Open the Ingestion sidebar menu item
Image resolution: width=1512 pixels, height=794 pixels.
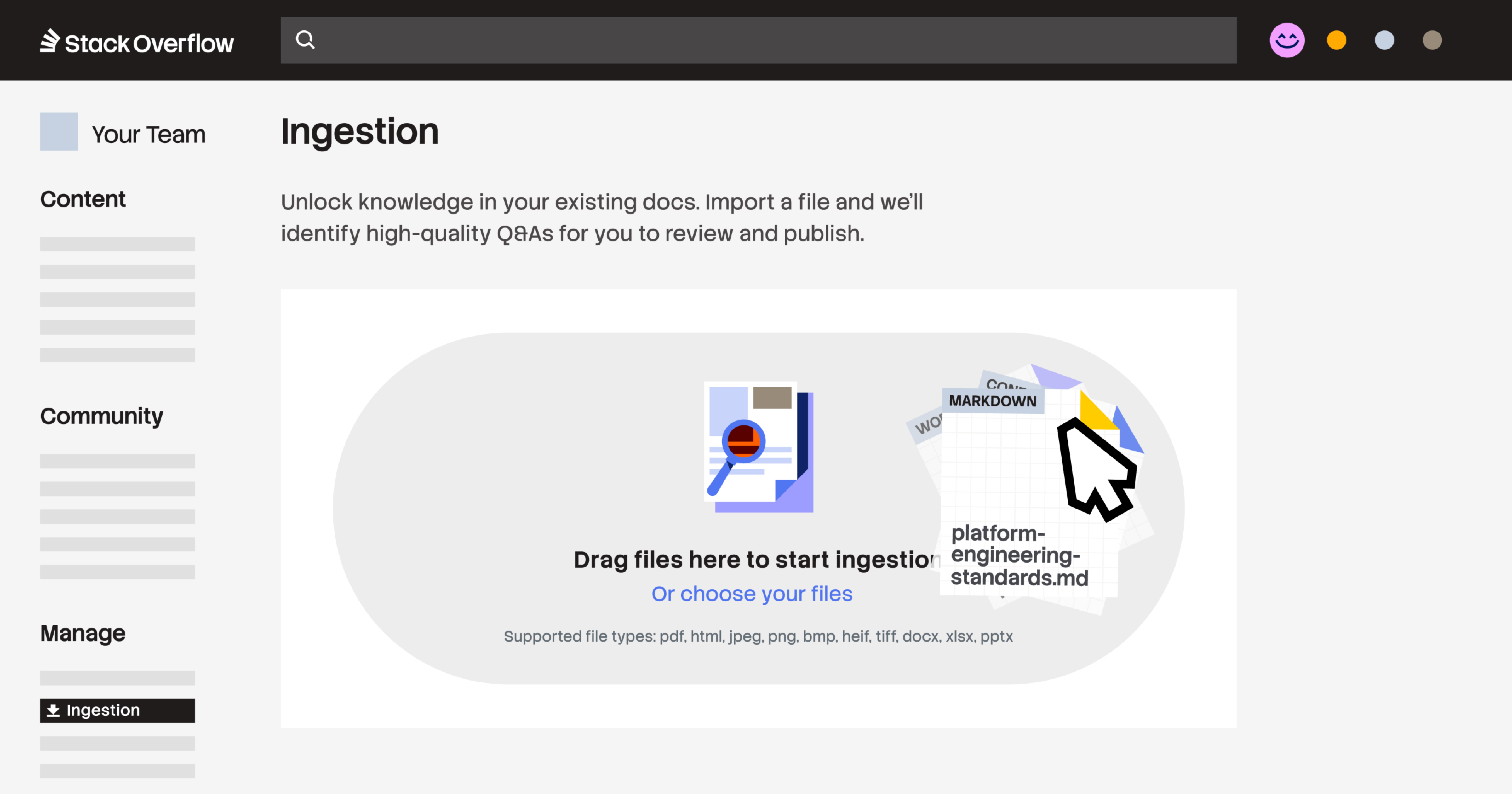tap(117, 711)
